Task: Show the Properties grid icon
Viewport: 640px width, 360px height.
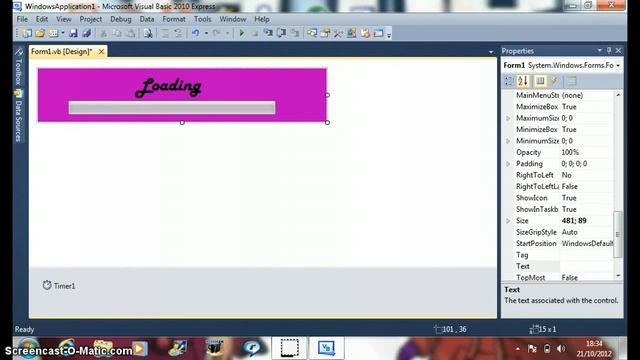Action: click(540, 81)
